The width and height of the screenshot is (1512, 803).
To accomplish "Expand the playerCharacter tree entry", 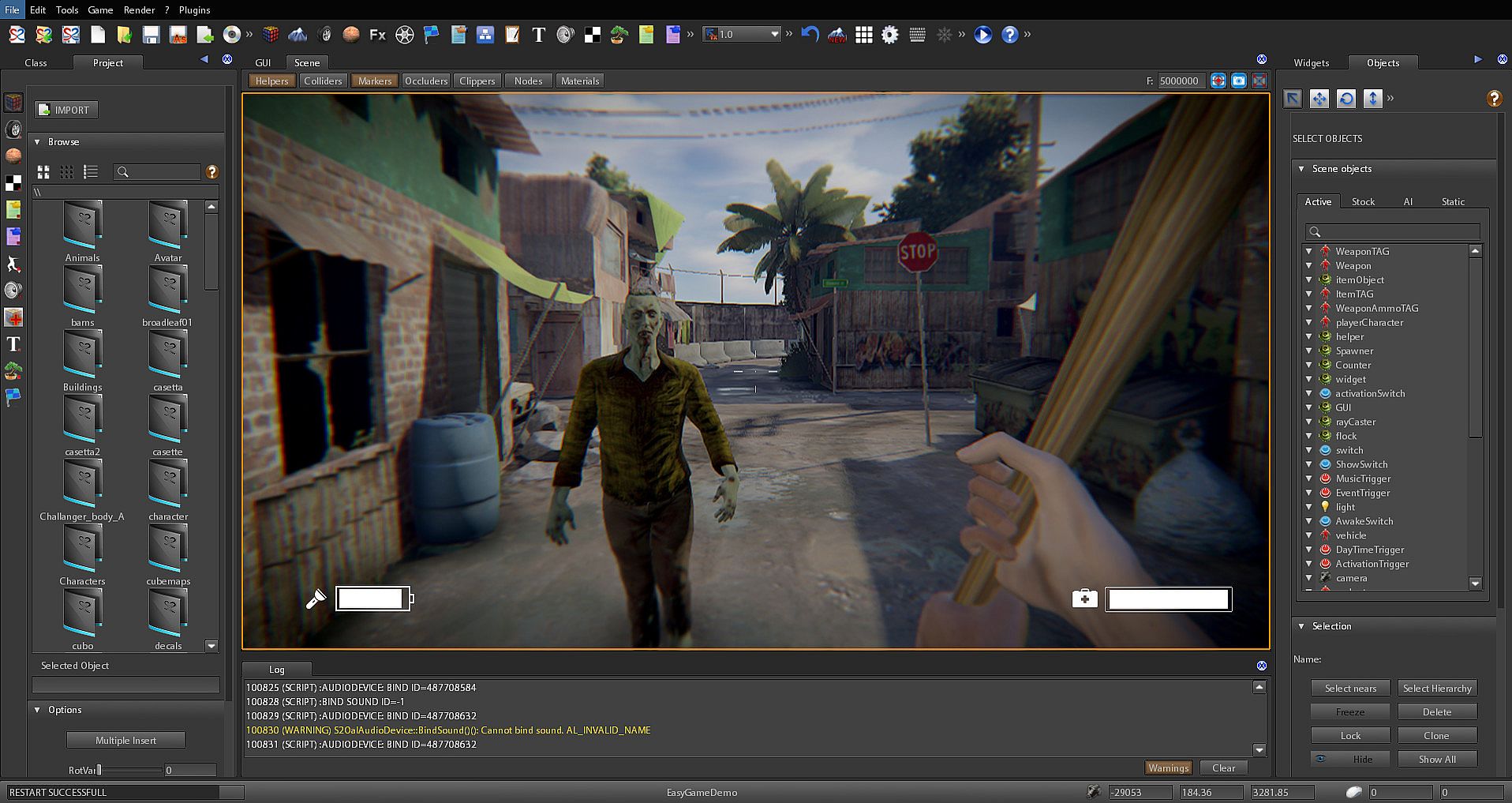I will (x=1309, y=322).
